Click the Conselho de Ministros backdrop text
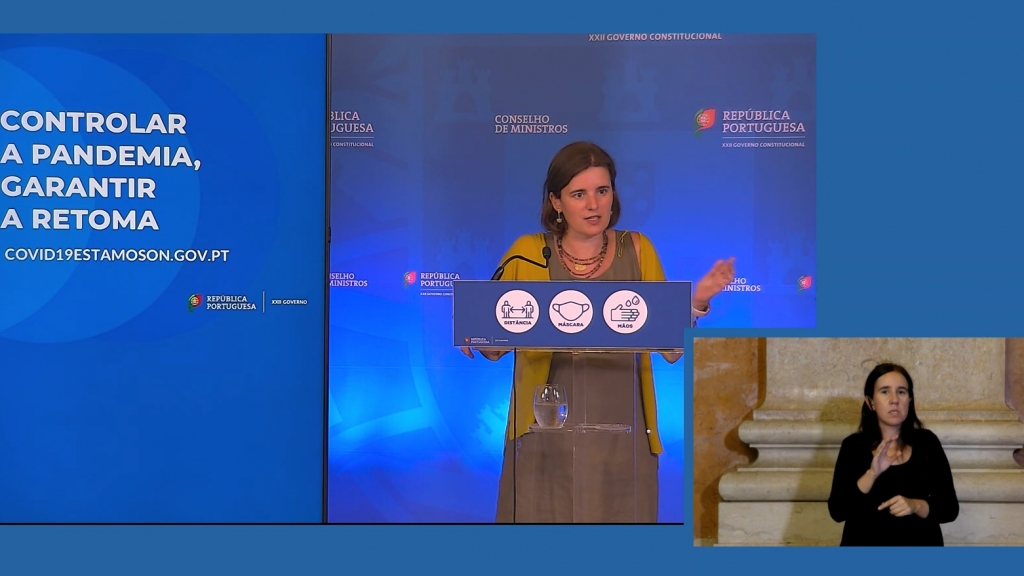Screen dimensions: 1024x576 point(531,124)
